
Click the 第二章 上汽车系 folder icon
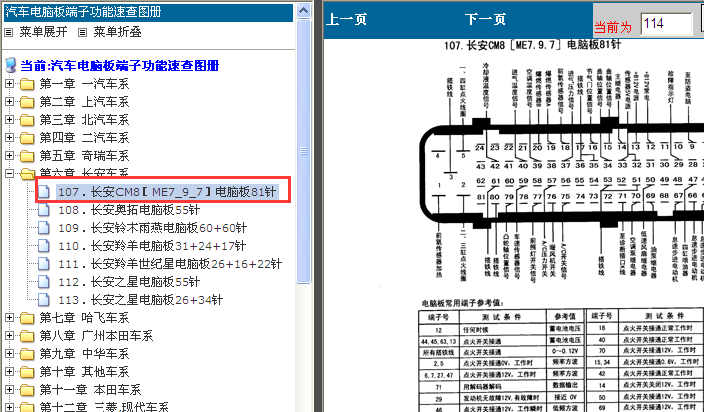click(27, 102)
